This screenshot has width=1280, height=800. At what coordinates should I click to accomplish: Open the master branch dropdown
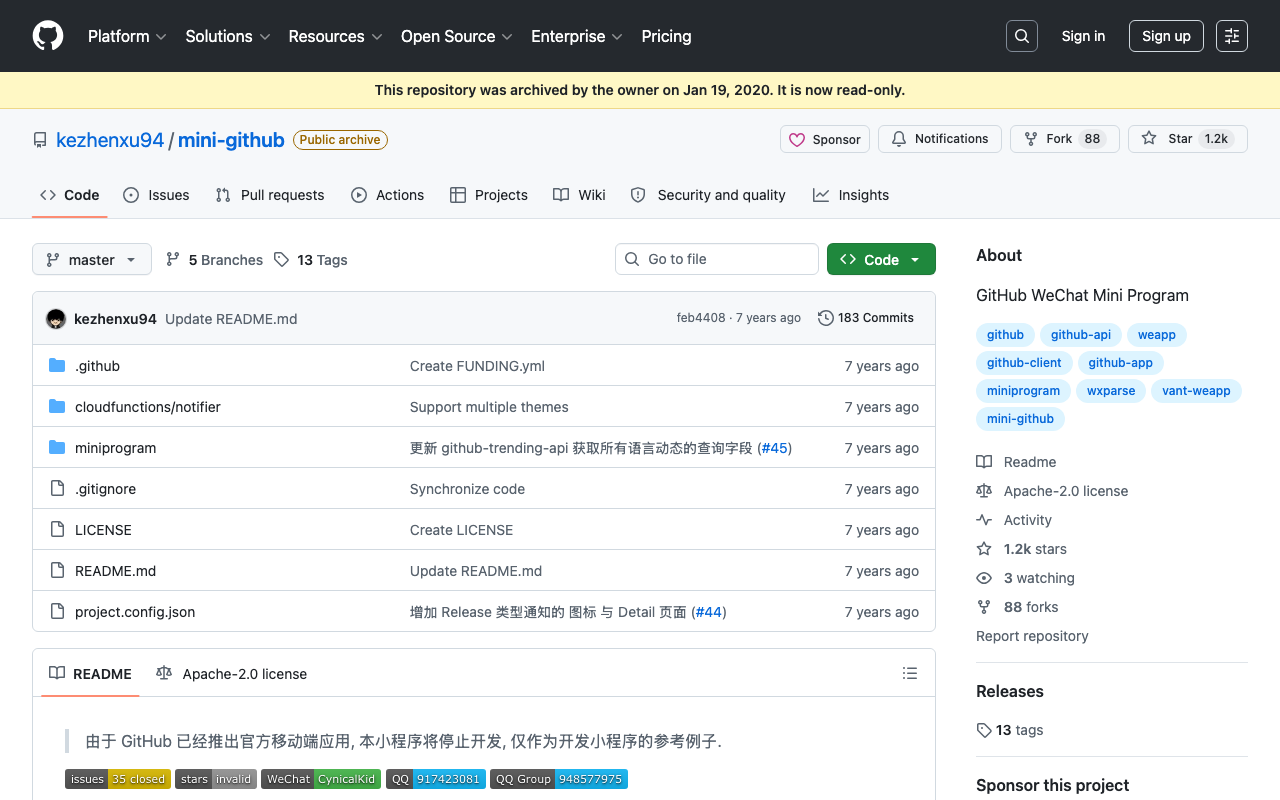click(x=92, y=259)
